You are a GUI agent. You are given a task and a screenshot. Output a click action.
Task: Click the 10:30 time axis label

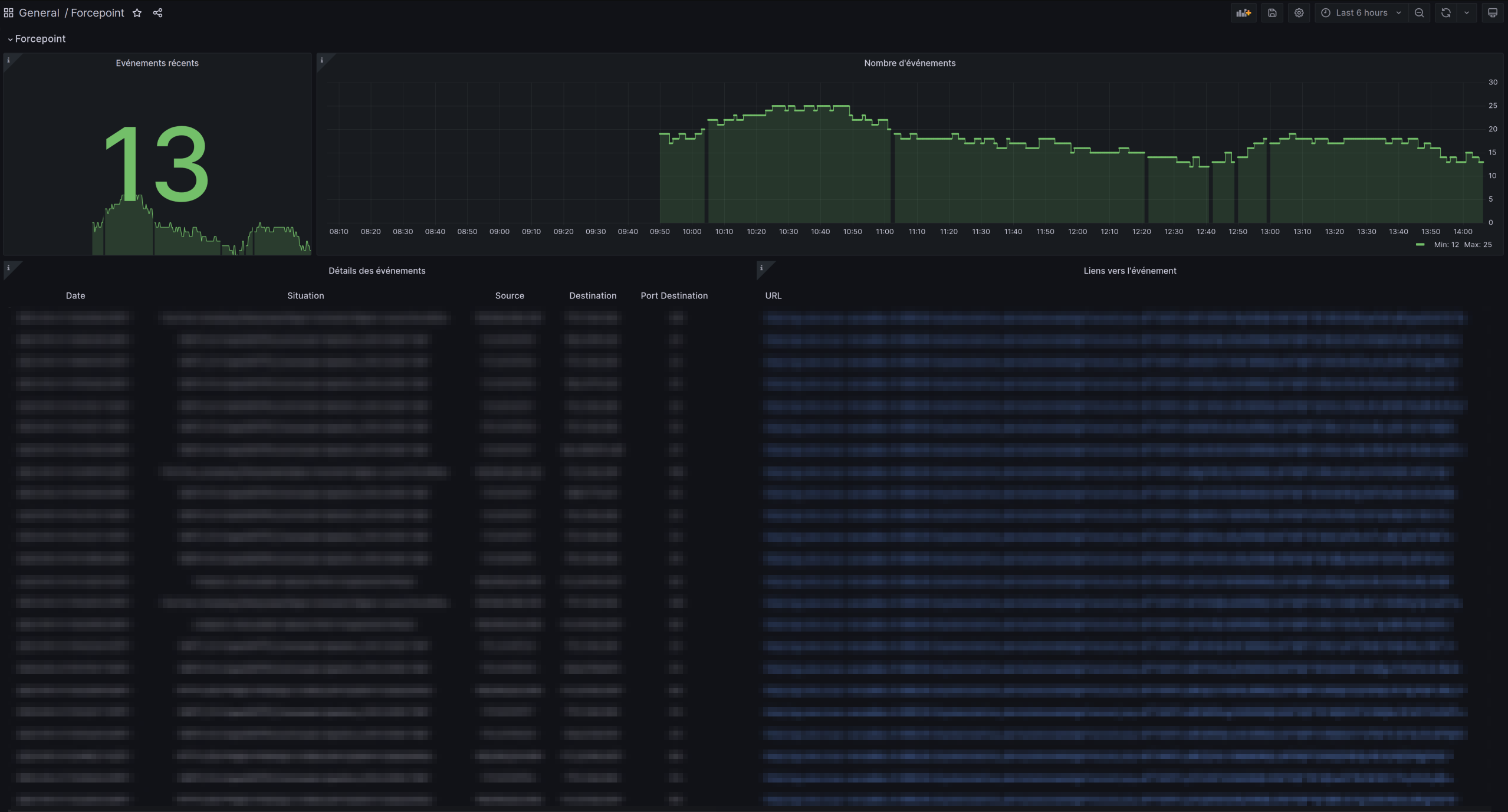(x=788, y=231)
